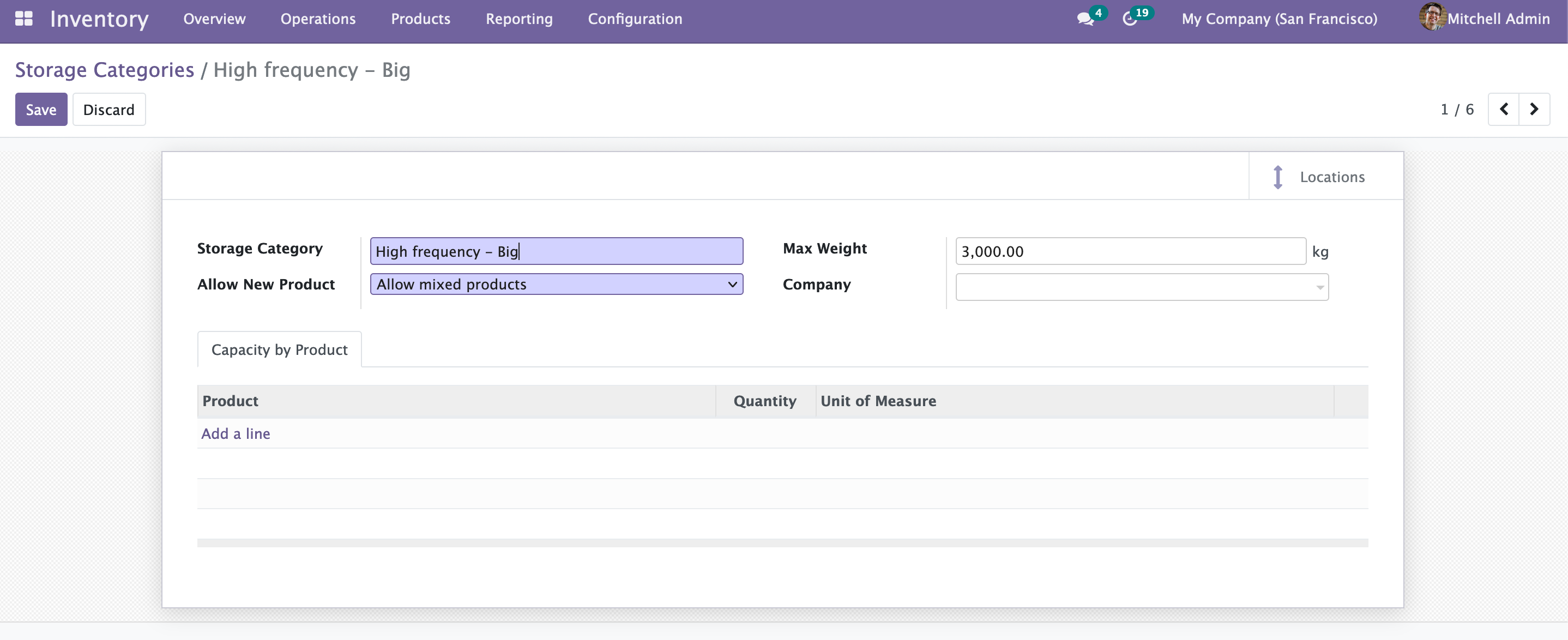
Task: Sort by Product column header
Action: coord(456,401)
